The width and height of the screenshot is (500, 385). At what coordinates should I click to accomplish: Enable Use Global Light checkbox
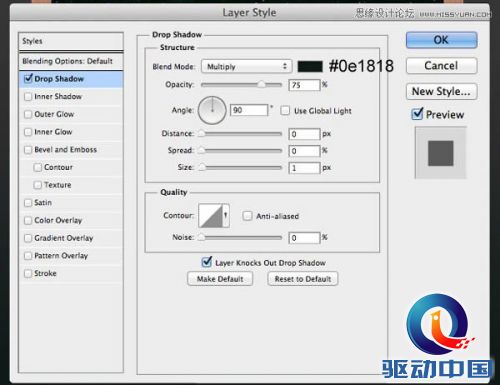(x=285, y=110)
